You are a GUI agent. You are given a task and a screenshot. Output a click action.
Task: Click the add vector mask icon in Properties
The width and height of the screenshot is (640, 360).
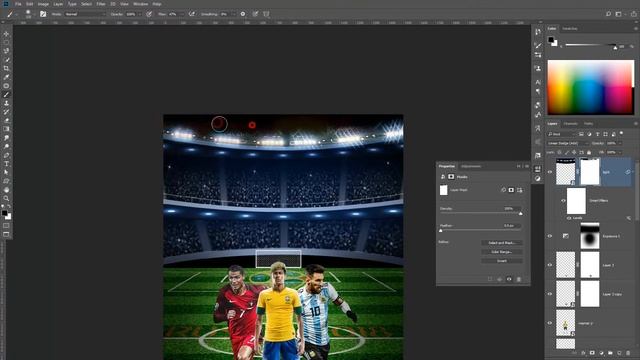[520, 190]
